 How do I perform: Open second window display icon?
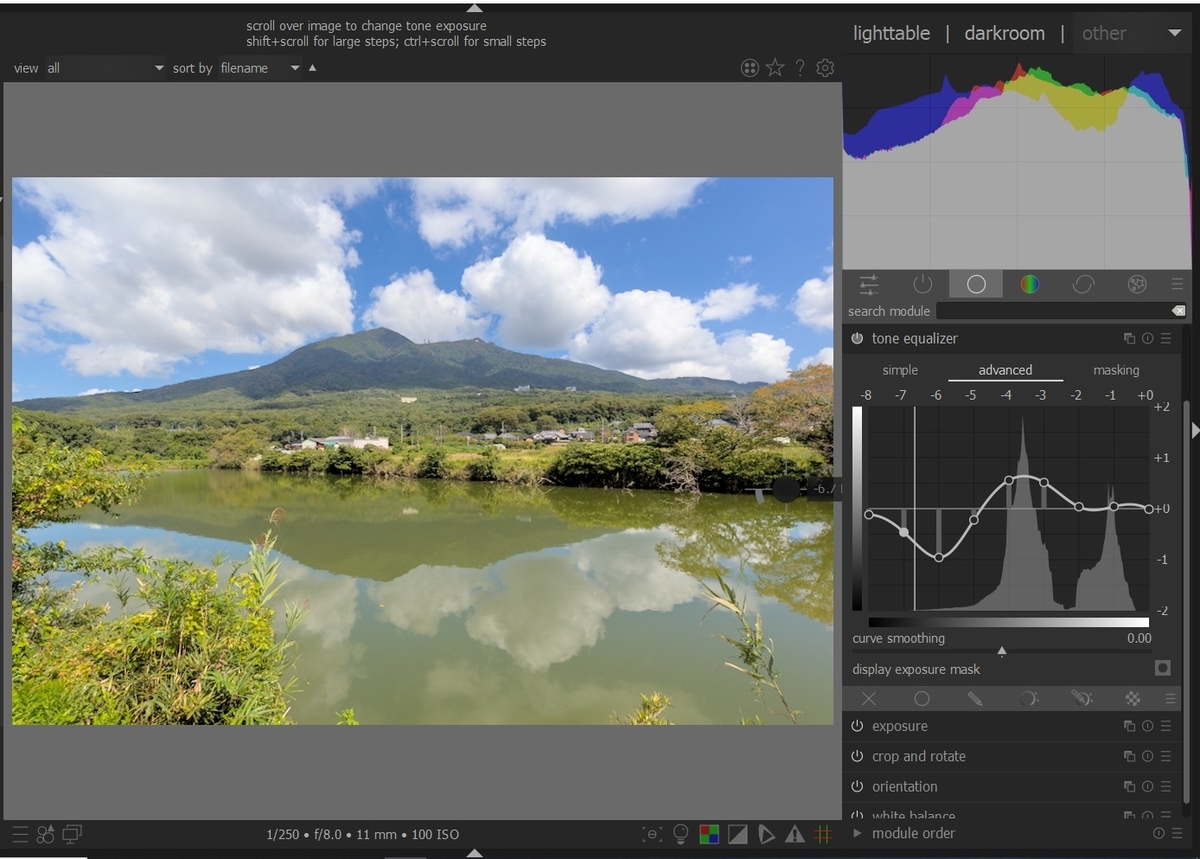72,834
